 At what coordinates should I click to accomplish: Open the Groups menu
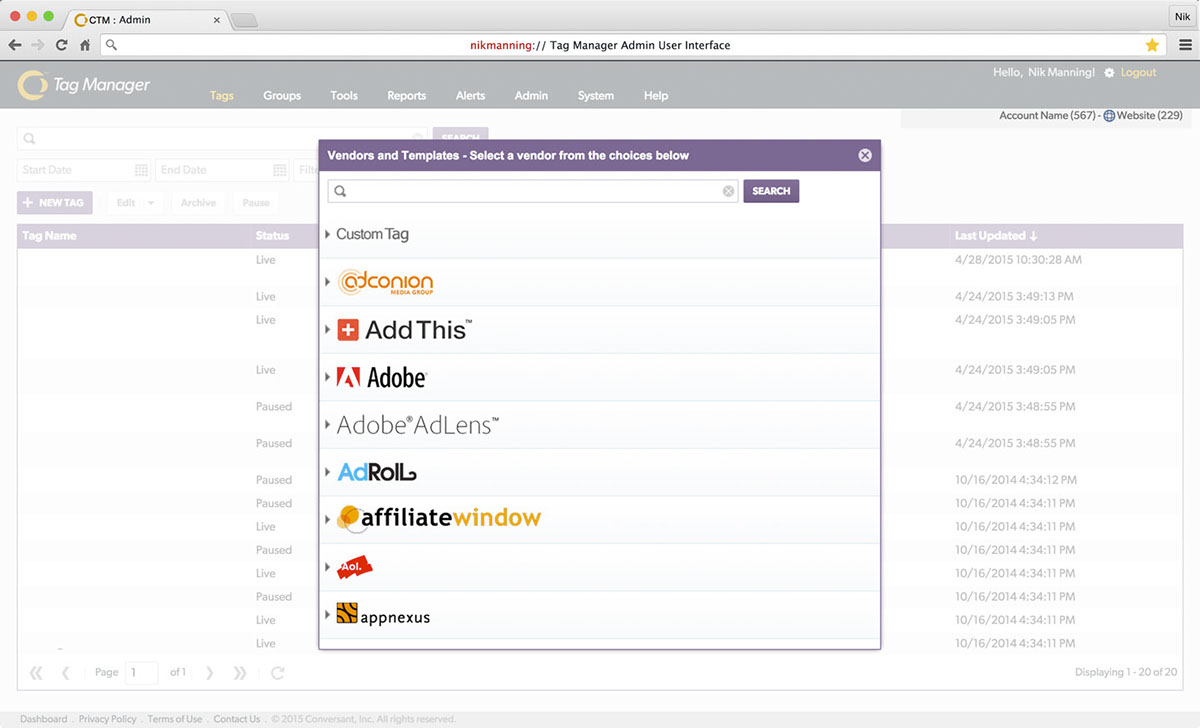click(282, 96)
